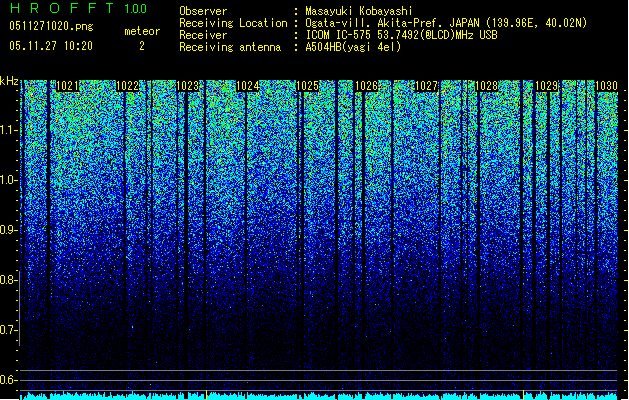Click the Receiving Location field label
The image size is (629, 400).
point(233,23)
